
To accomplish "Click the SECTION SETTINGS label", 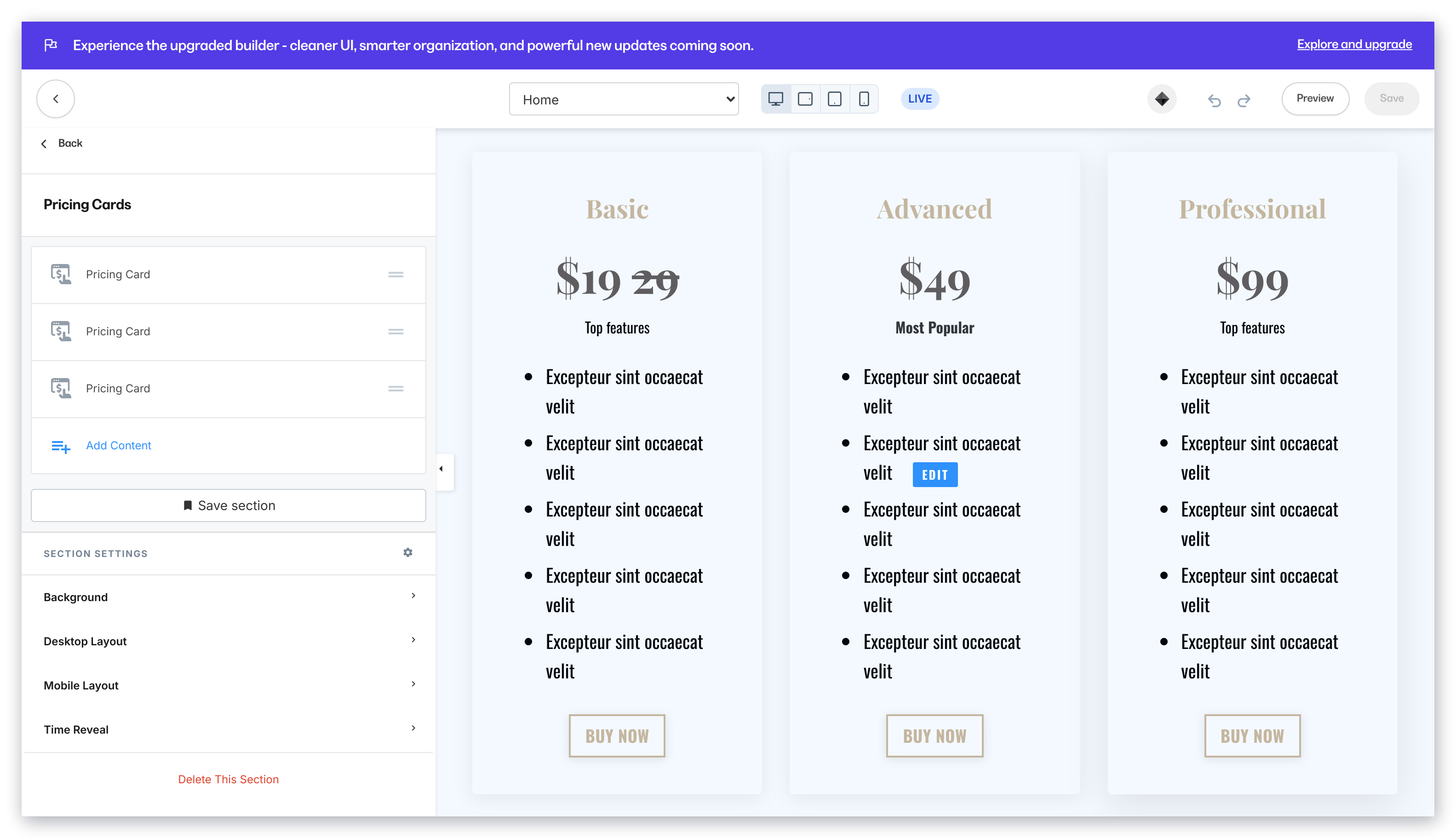I will [96, 554].
